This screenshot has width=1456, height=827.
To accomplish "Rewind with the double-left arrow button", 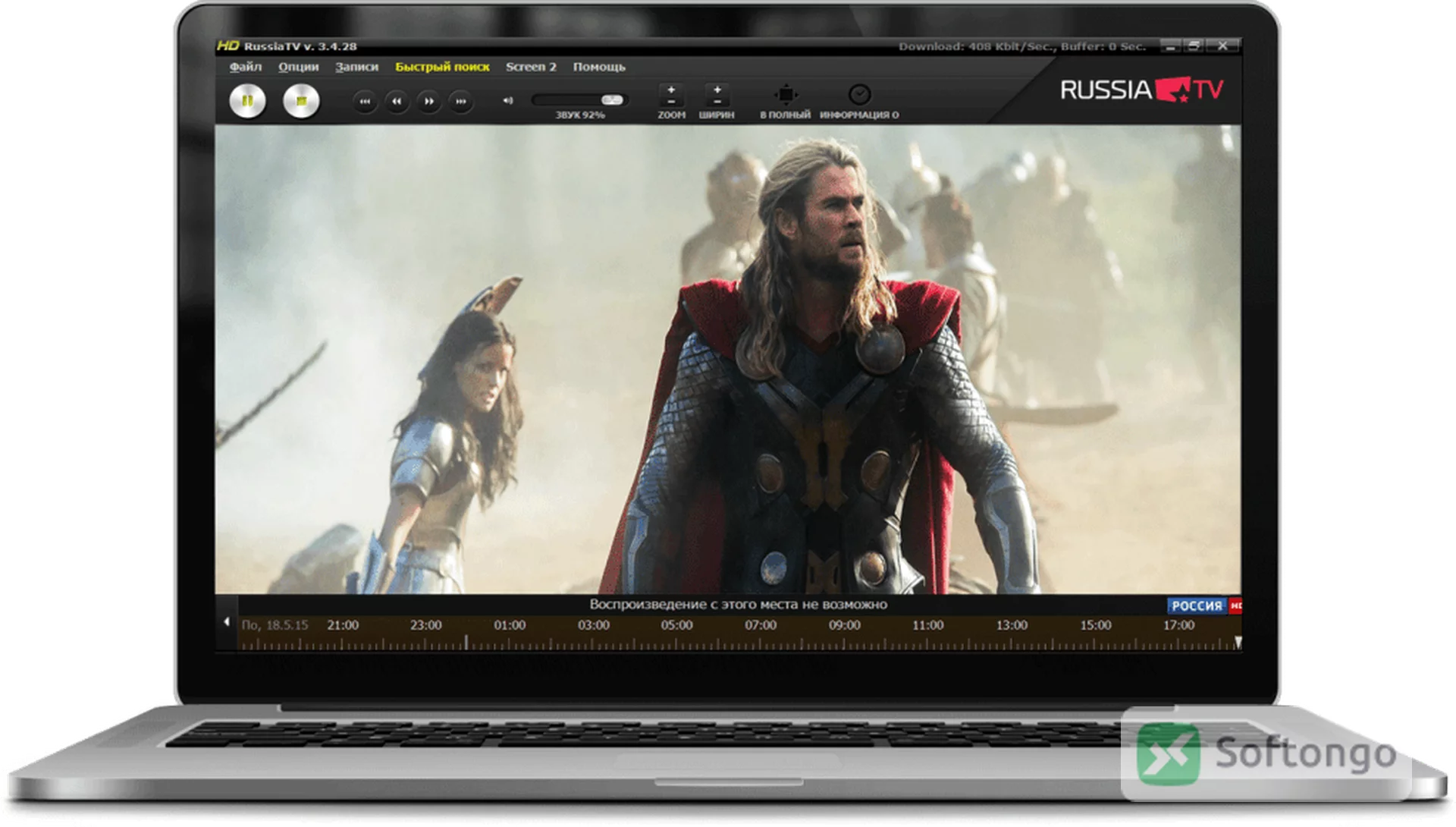I will tap(397, 101).
